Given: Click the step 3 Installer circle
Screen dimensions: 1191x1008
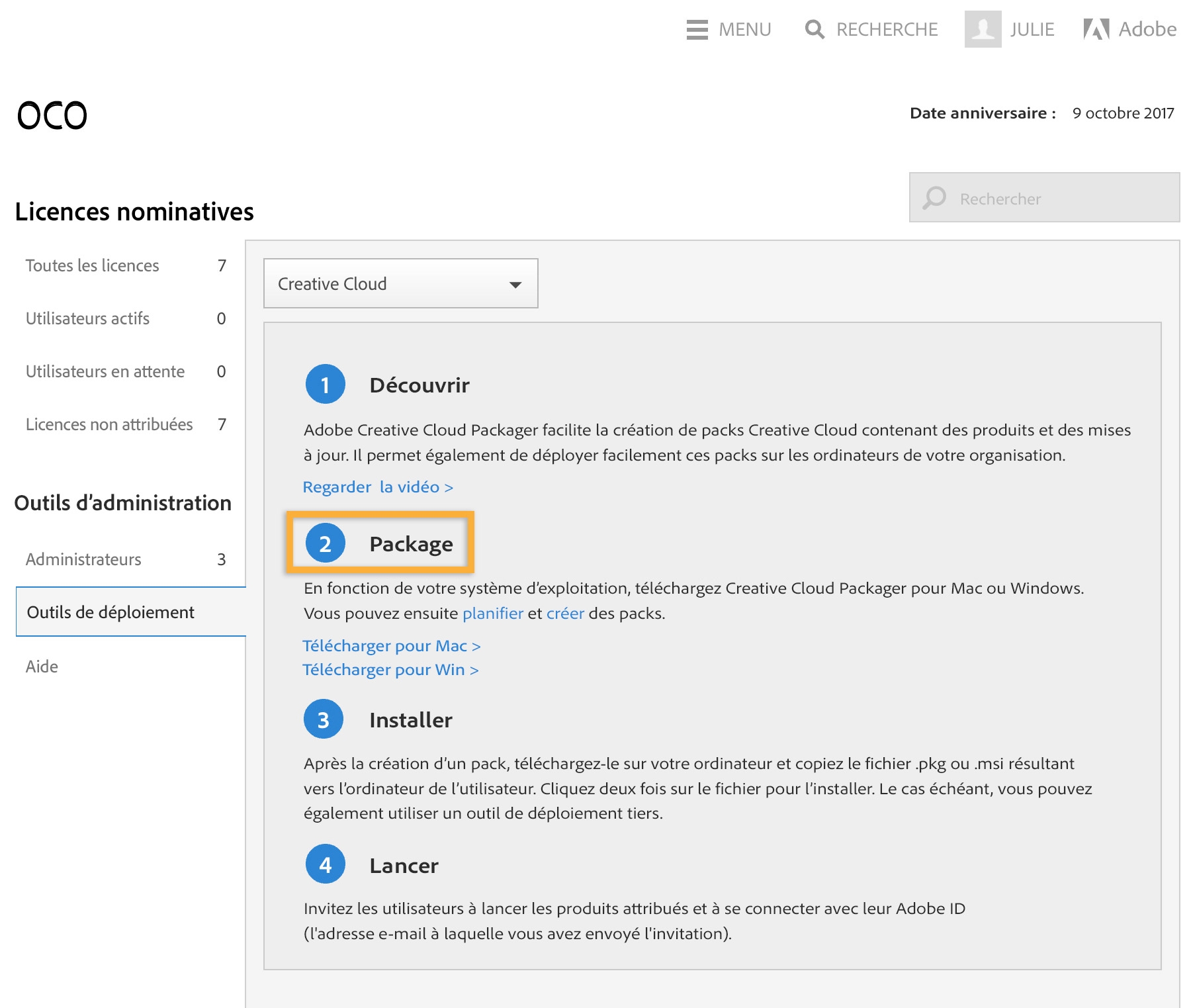Looking at the screenshot, I should click(x=324, y=719).
